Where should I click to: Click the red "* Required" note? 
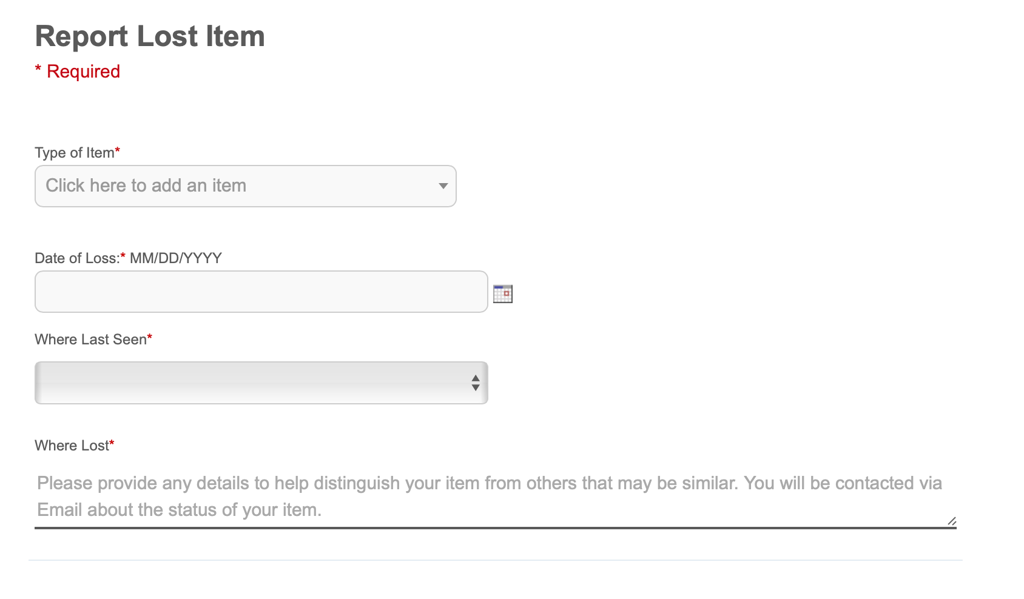[x=78, y=72]
